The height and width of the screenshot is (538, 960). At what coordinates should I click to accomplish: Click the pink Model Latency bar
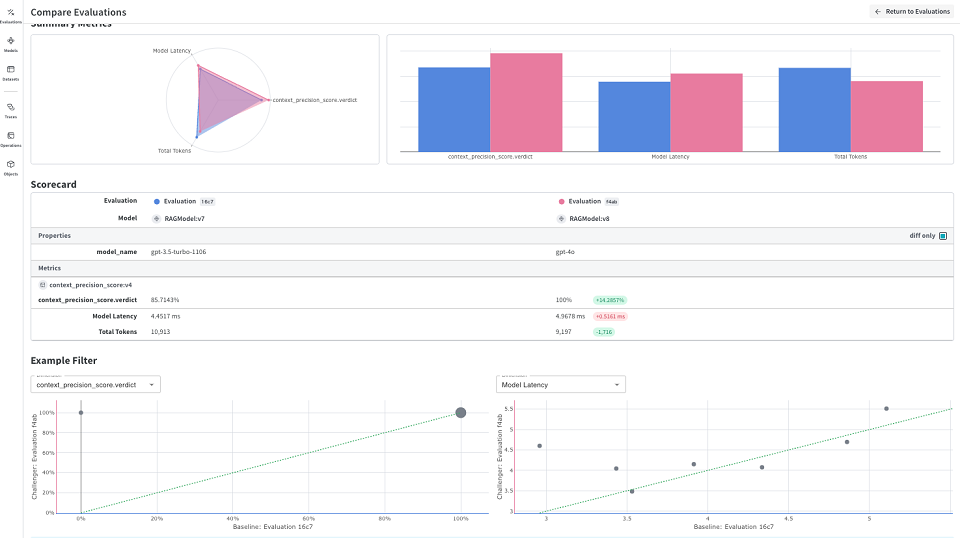706,112
